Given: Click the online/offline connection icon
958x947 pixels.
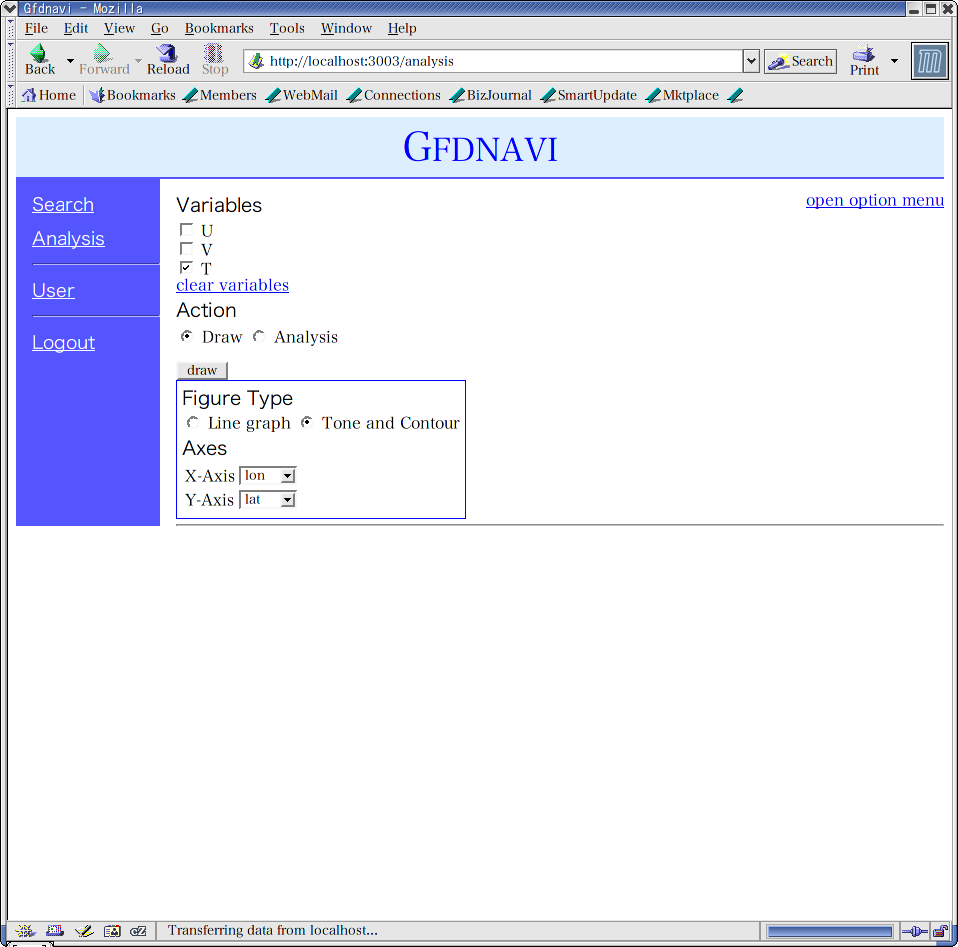Looking at the screenshot, I should coord(915,932).
